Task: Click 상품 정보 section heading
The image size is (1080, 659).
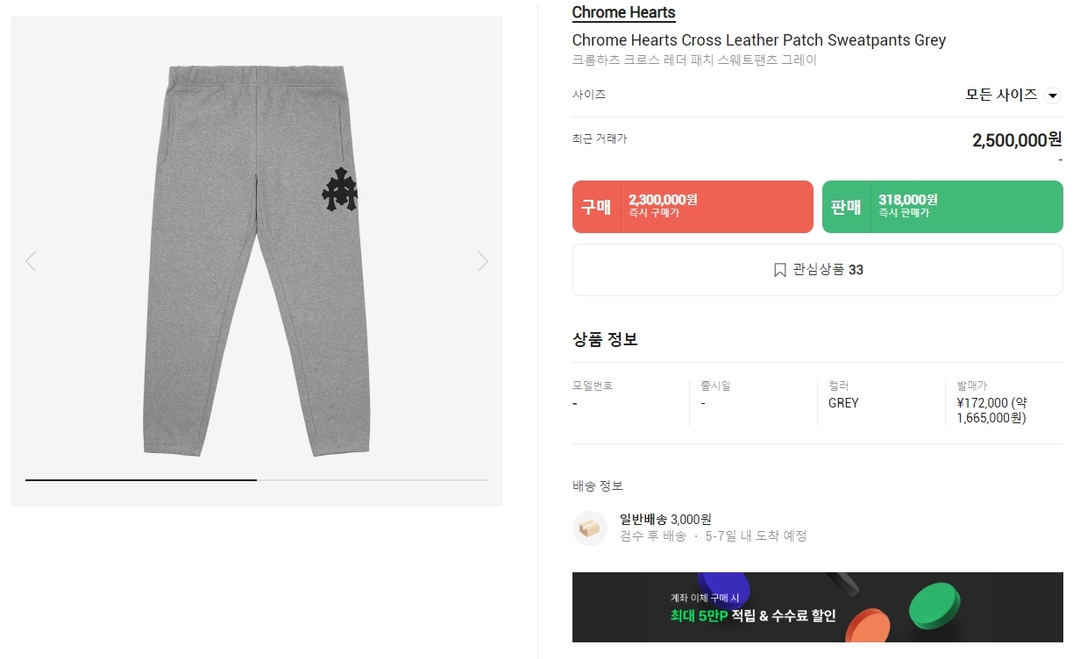Action: tap(605, 339)
